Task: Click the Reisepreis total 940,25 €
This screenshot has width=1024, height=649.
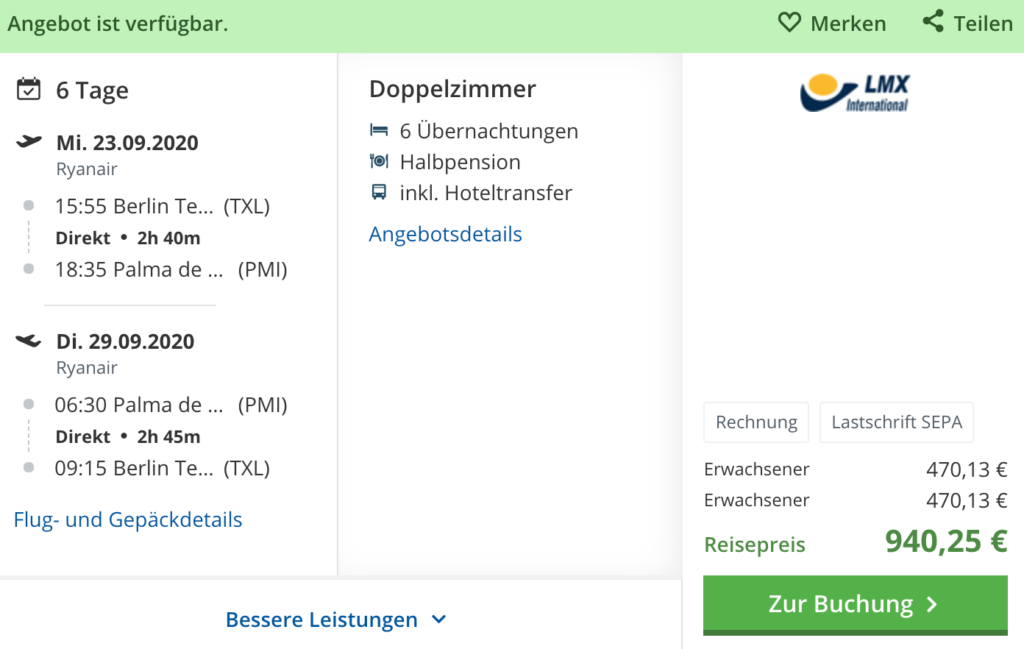Action: click(945, 542)
